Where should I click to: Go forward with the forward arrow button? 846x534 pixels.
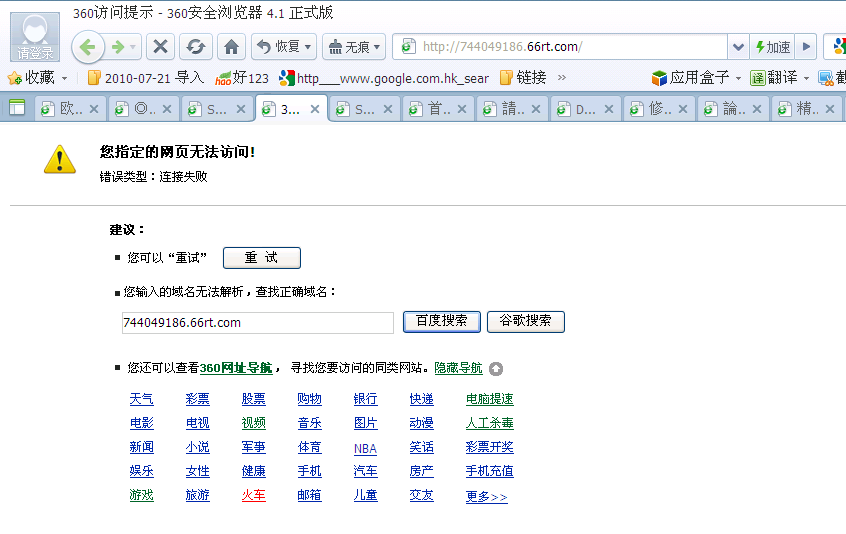tap(118, 47)
